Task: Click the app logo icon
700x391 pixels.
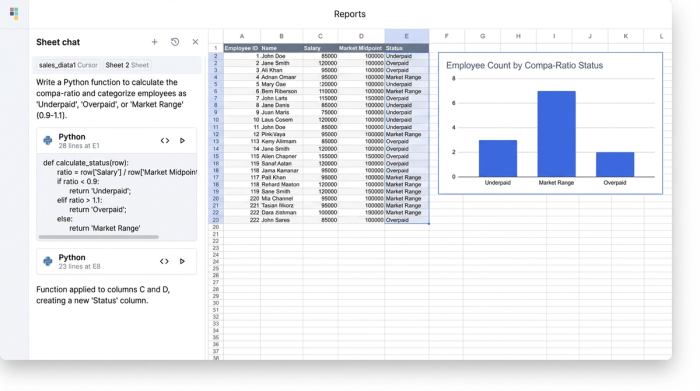Action: pos(14,13)
